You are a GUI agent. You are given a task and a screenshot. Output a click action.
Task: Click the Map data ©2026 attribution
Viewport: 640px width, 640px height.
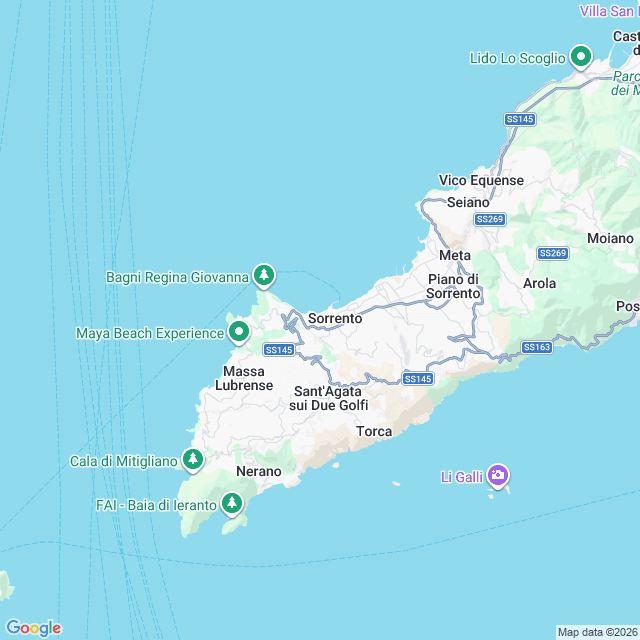[x=597, y=632]
